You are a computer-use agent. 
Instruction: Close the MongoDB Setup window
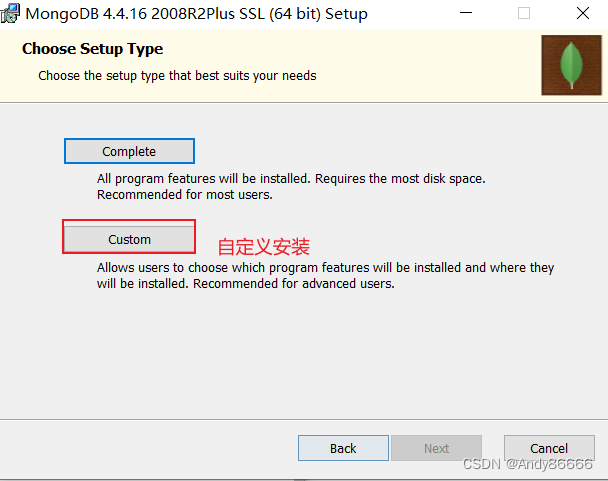(x=583, y=13)
